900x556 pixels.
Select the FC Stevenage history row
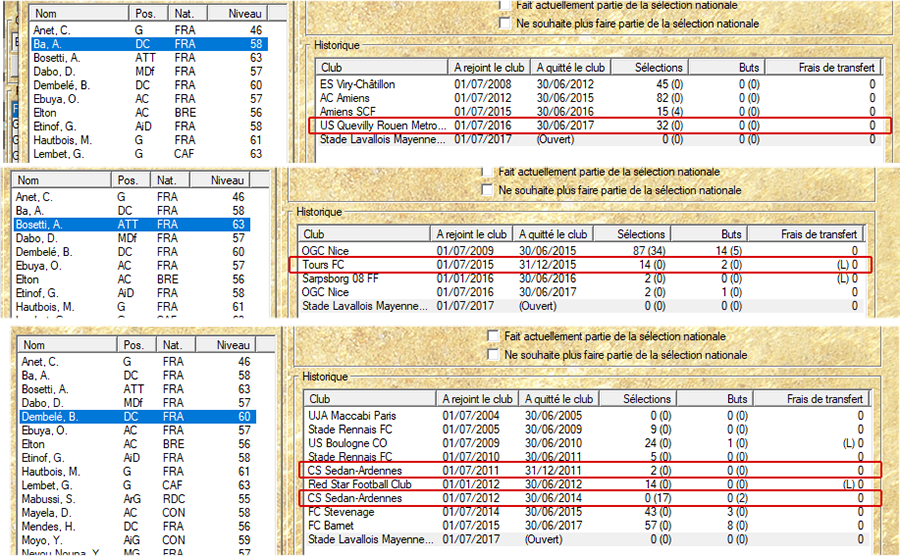(x=585, y=512)
